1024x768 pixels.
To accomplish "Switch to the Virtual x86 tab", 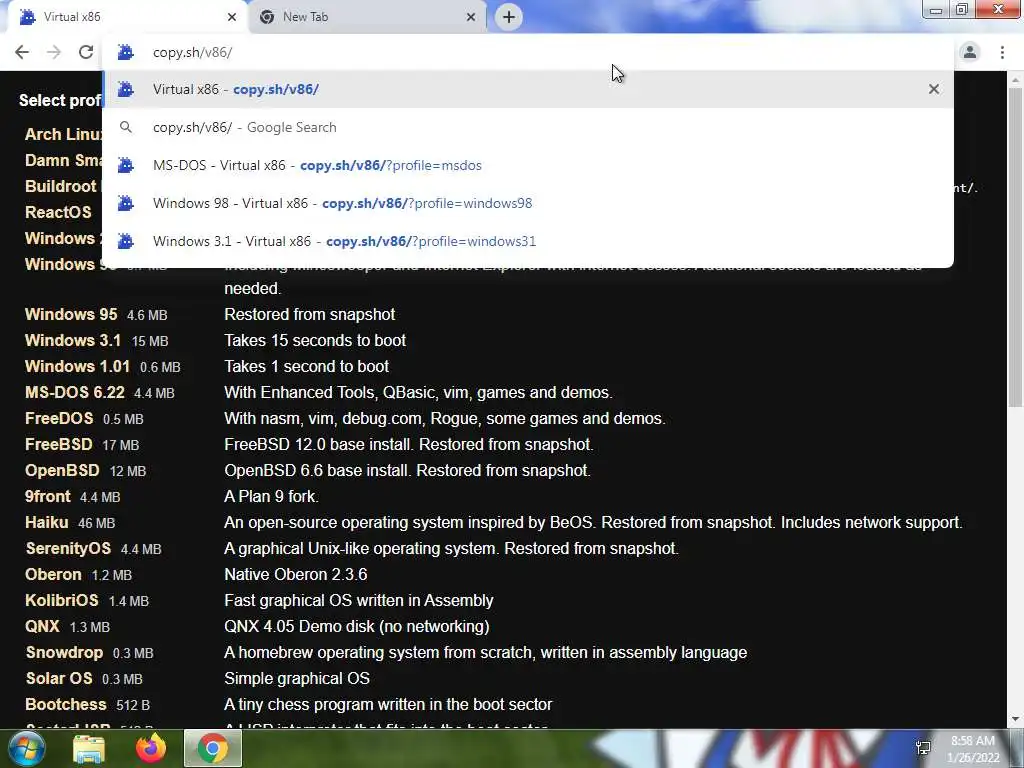I will [x=127, y=17].
